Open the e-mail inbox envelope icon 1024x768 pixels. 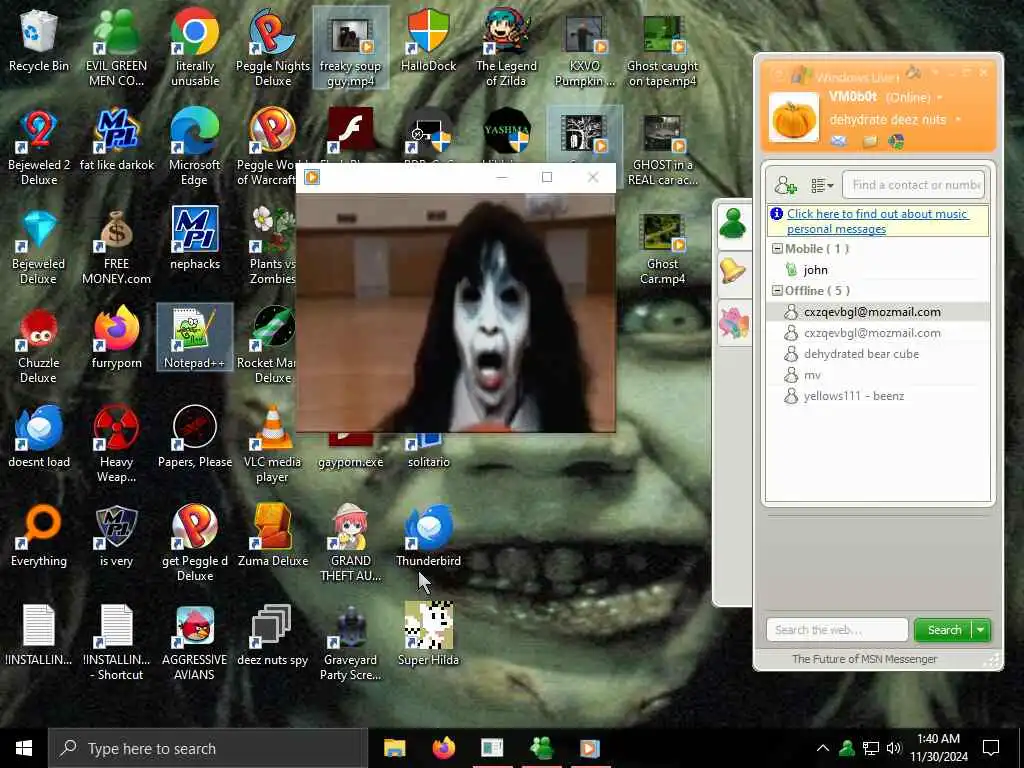point(839,140)
